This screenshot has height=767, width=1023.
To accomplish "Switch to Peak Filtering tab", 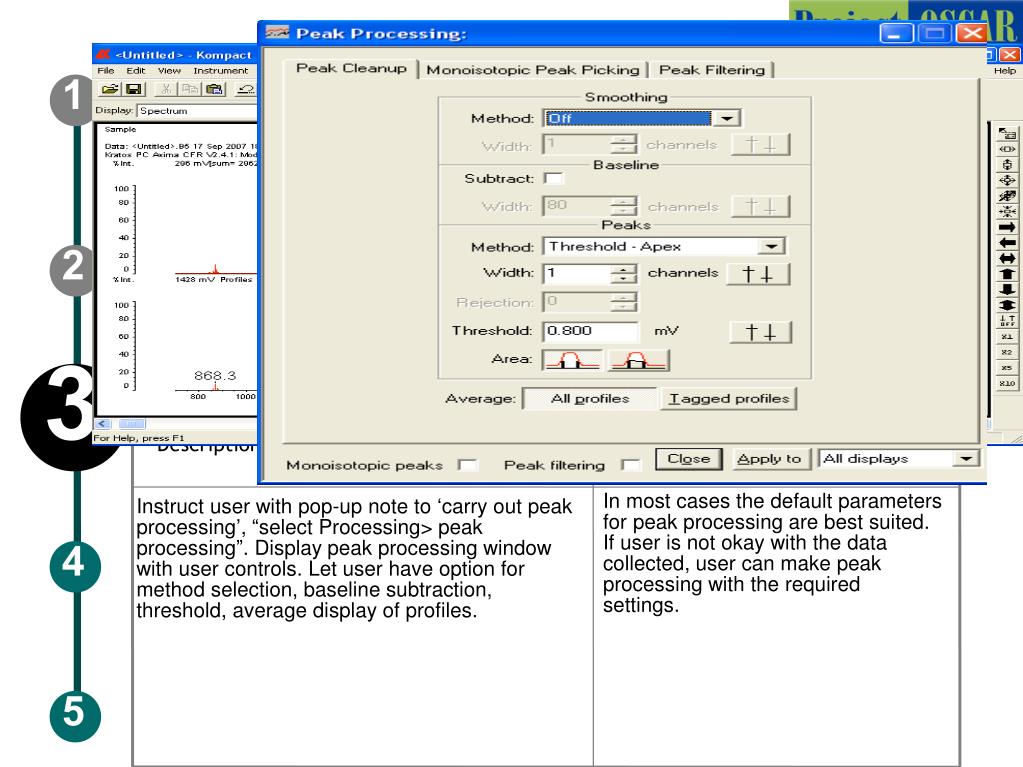I will pos(711,70).
